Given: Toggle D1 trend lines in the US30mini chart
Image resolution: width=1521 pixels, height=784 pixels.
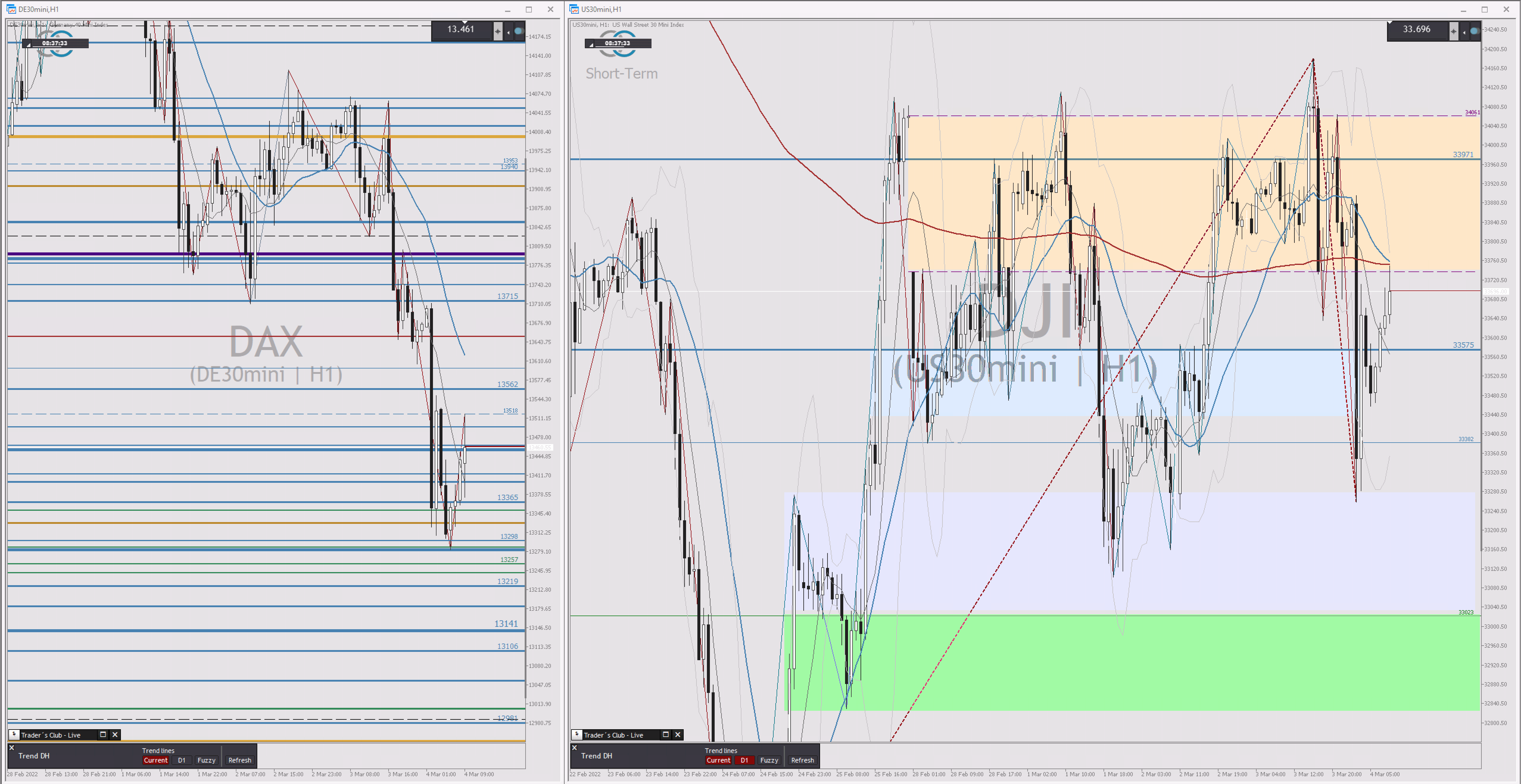Looking at the screenshot, I should (744, 760).
